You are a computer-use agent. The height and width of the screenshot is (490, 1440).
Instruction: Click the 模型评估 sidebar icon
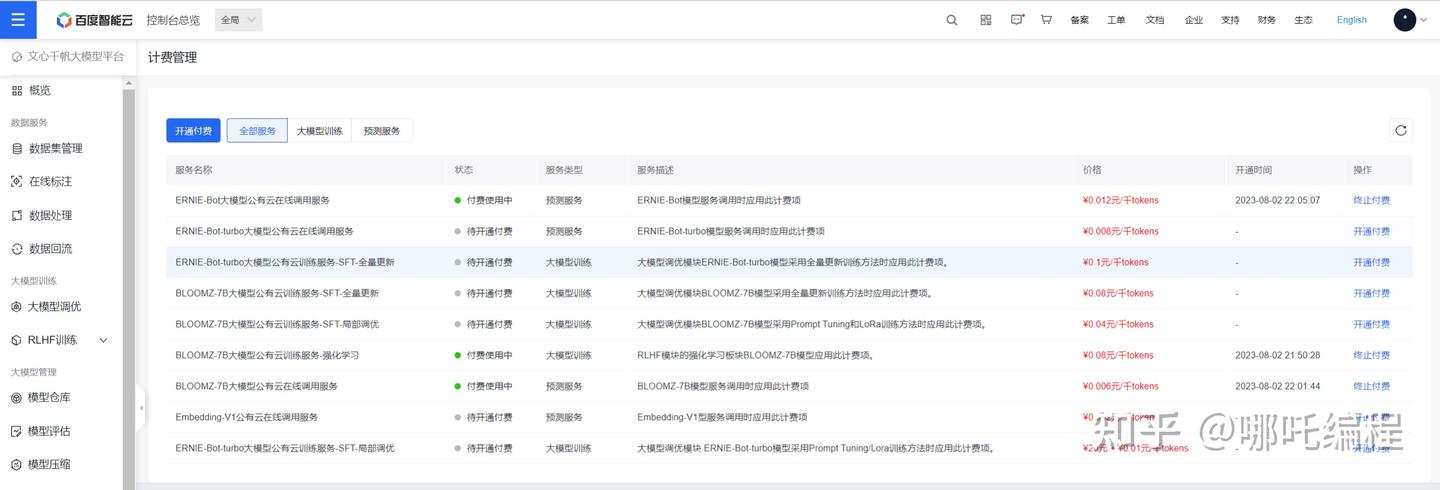point(16,431)
